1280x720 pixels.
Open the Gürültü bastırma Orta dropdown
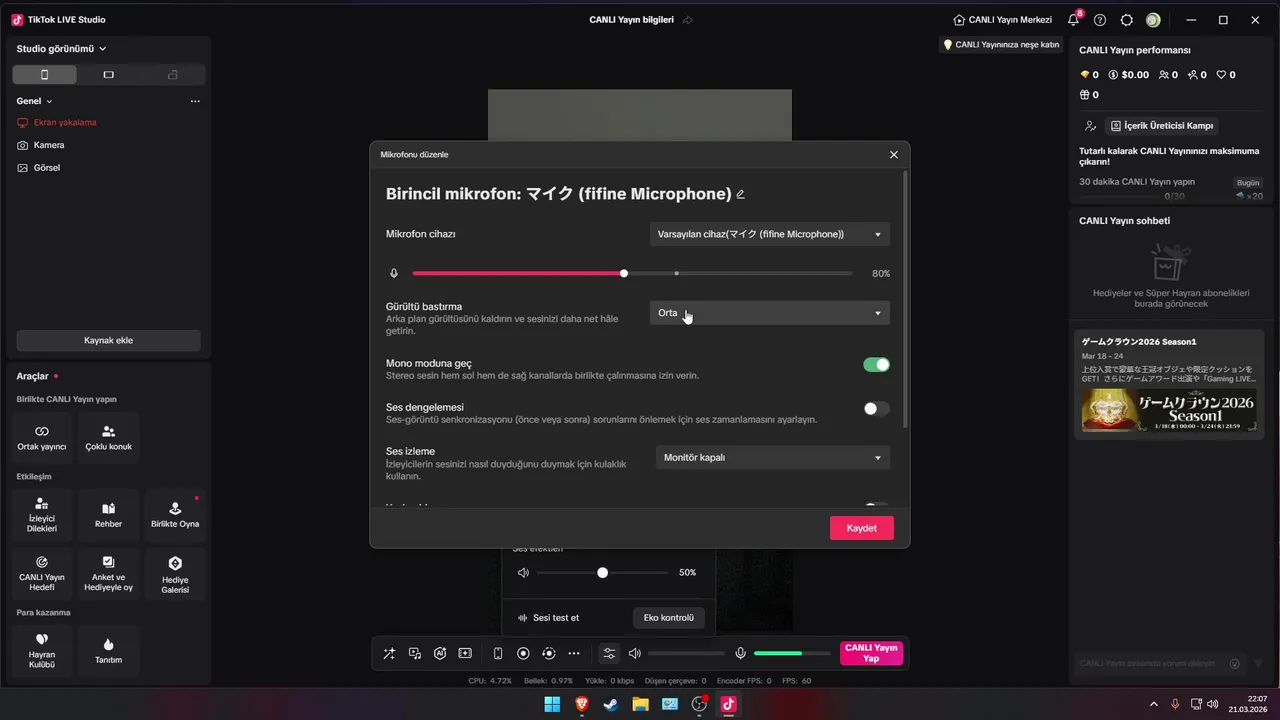click(770, 313)
